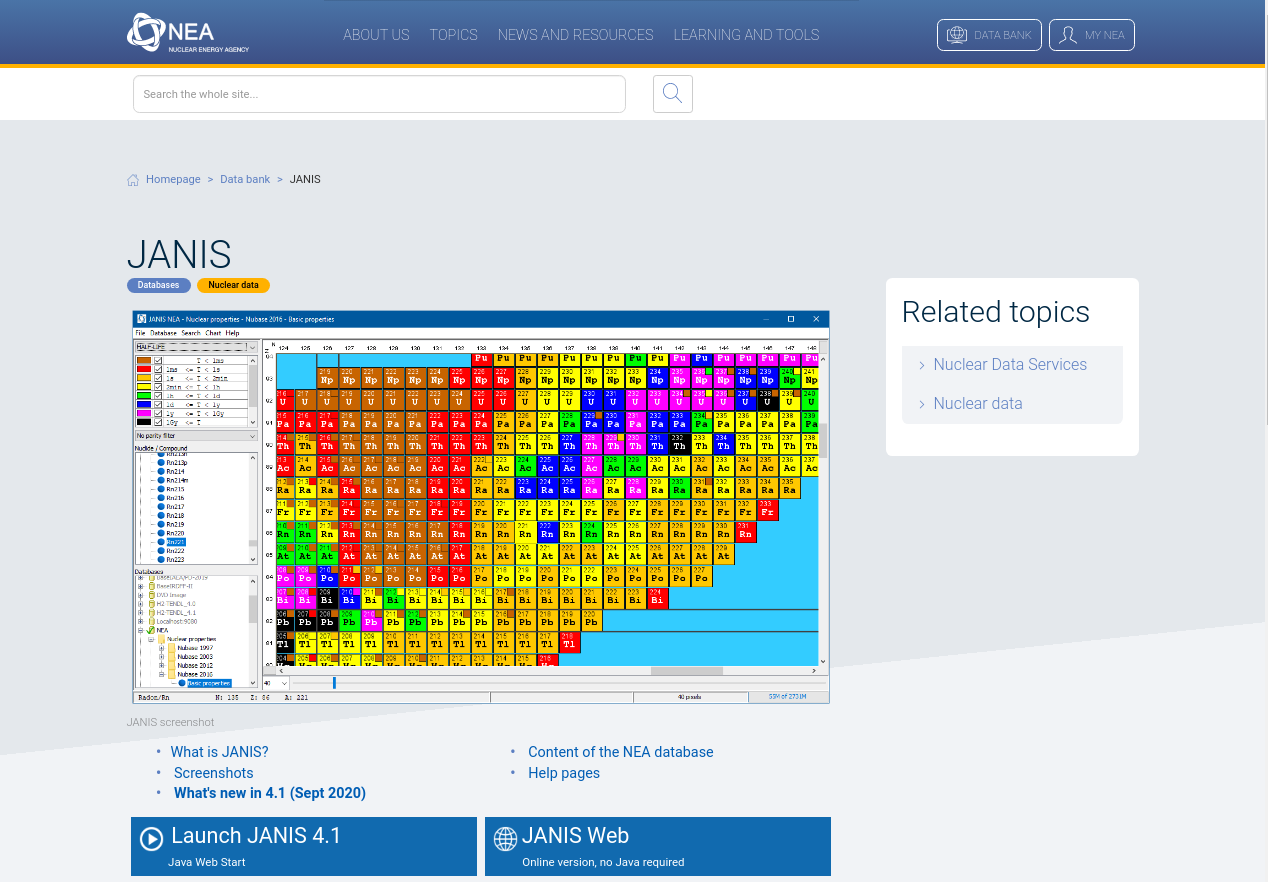Open the ABOUT US menu
Viewport: 1268px width, 882px height.
tap(376, 35)
